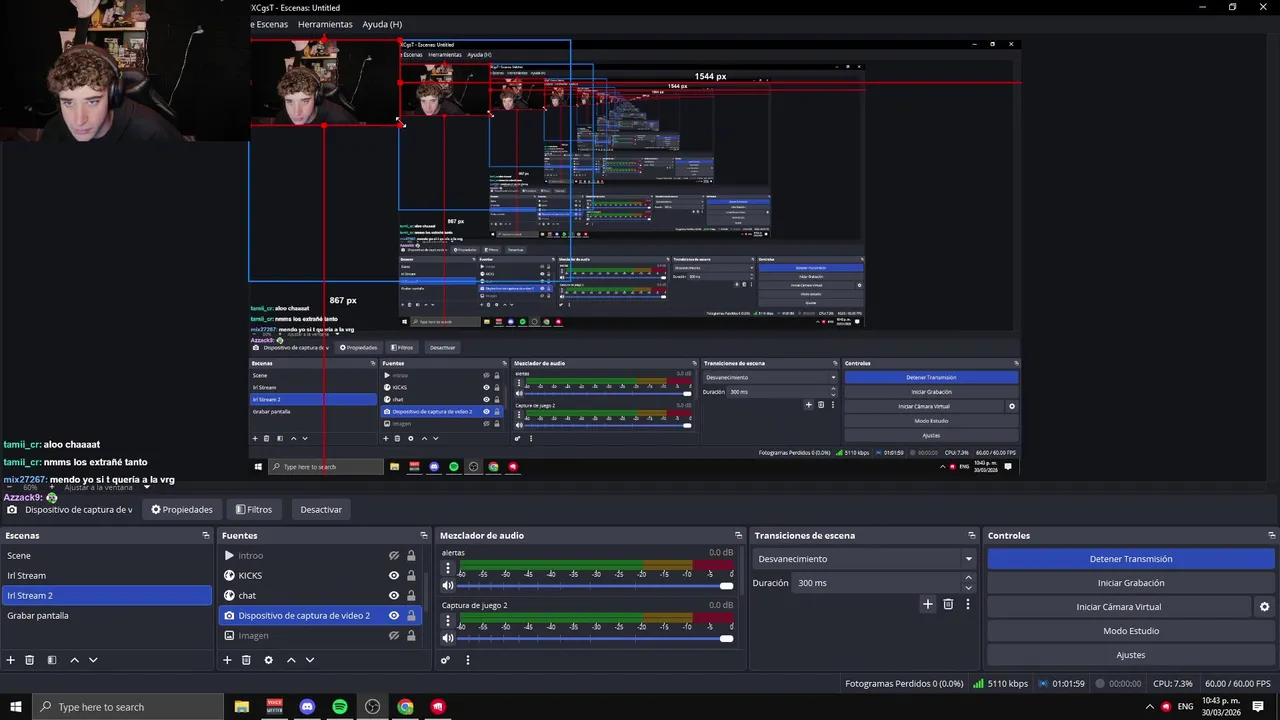The height and width of the screenshot is (720, 1280).
Task: Mute the Captura de juego 2 channel
Action: (448, 638)
